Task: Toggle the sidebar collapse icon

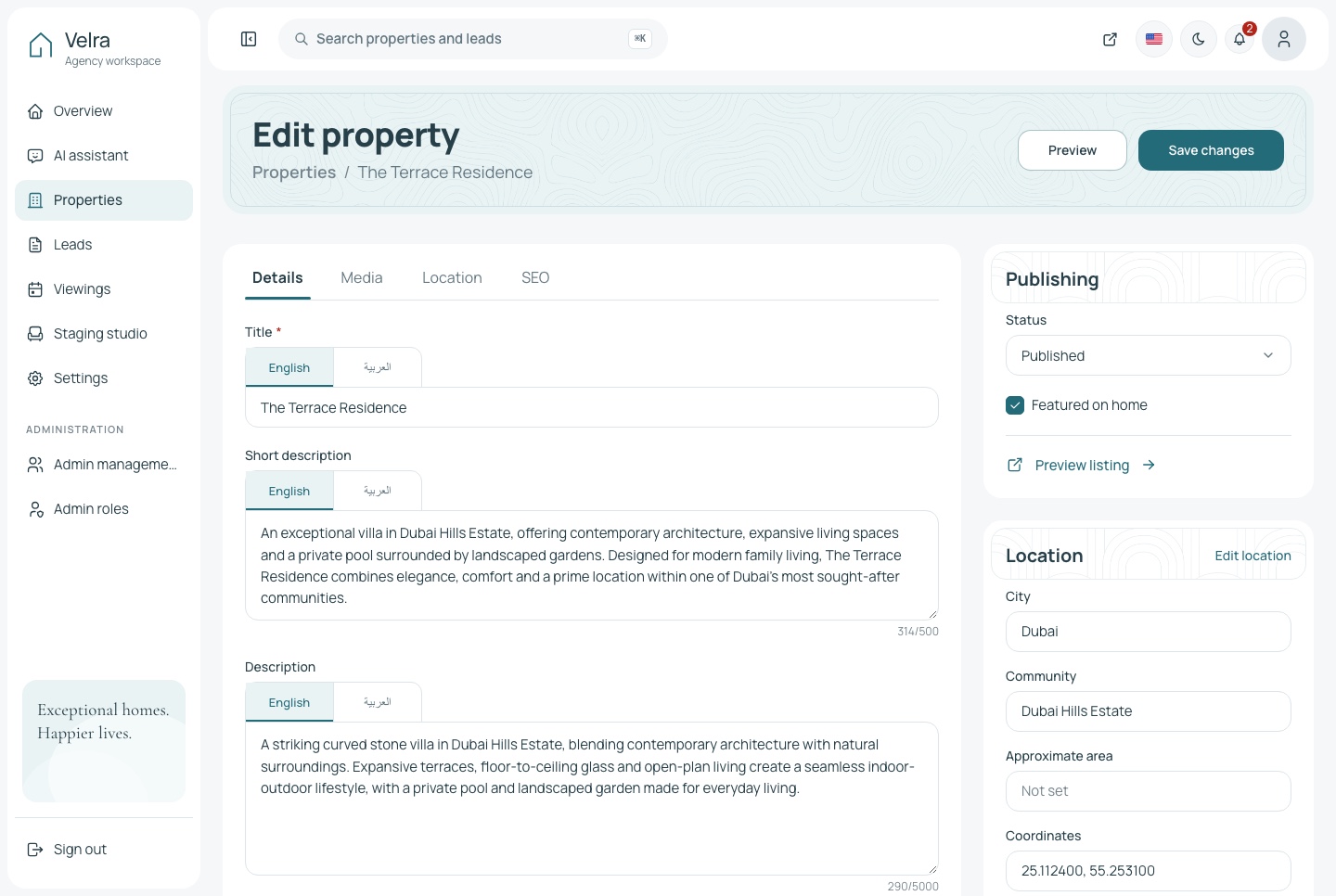Action: 249,39
